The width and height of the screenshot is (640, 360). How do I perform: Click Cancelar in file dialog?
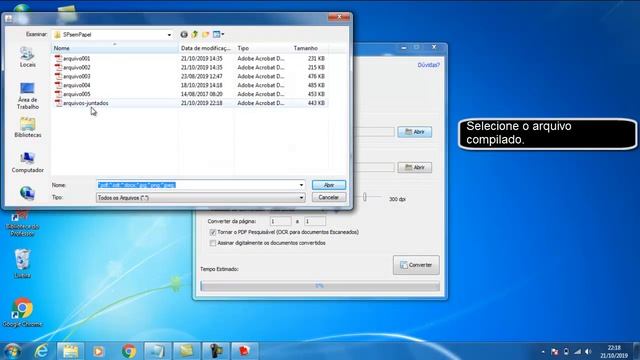tap(329, 198)
